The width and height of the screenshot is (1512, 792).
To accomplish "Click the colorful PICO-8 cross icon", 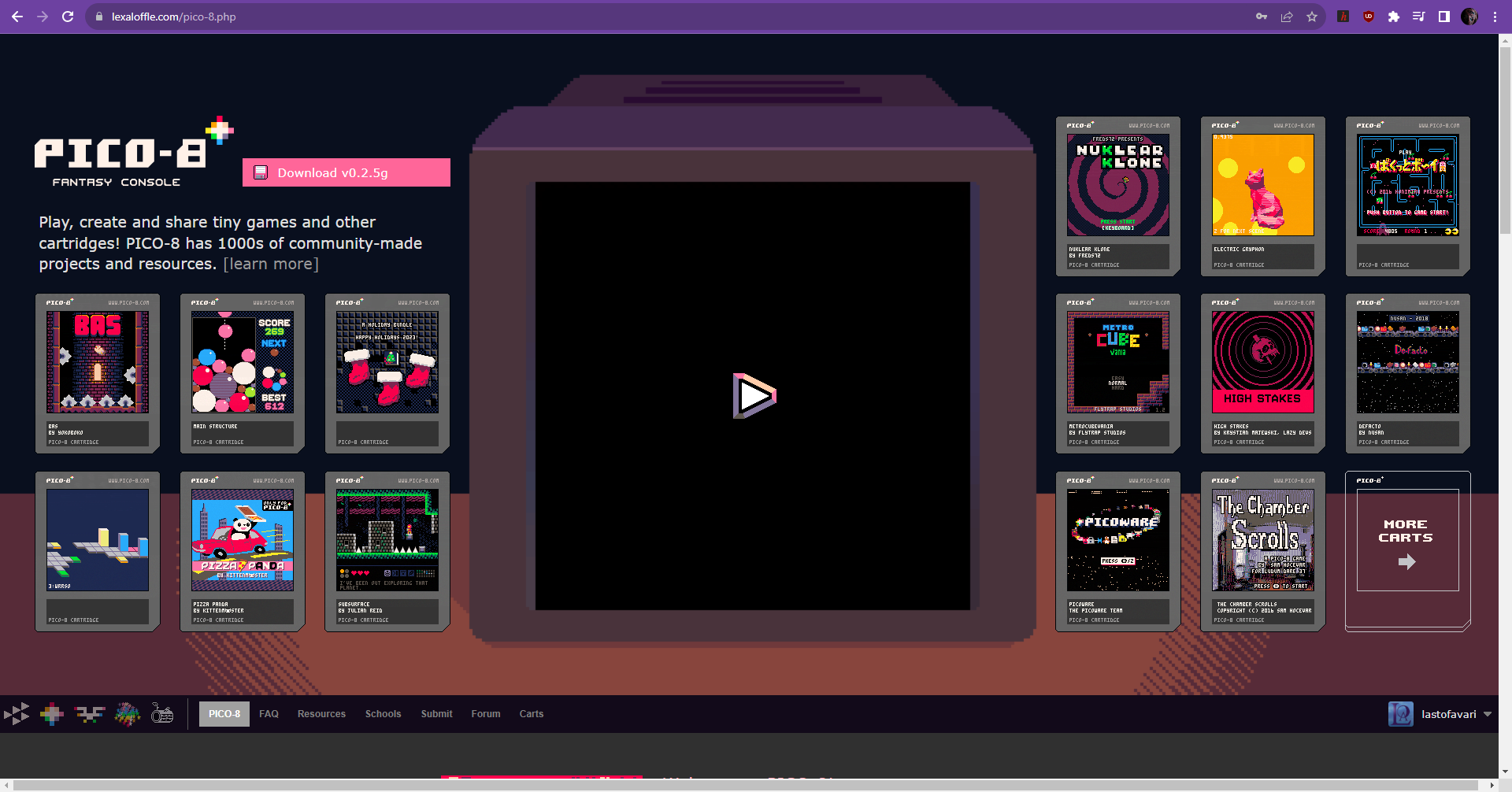I will click(x=52, y=714).
